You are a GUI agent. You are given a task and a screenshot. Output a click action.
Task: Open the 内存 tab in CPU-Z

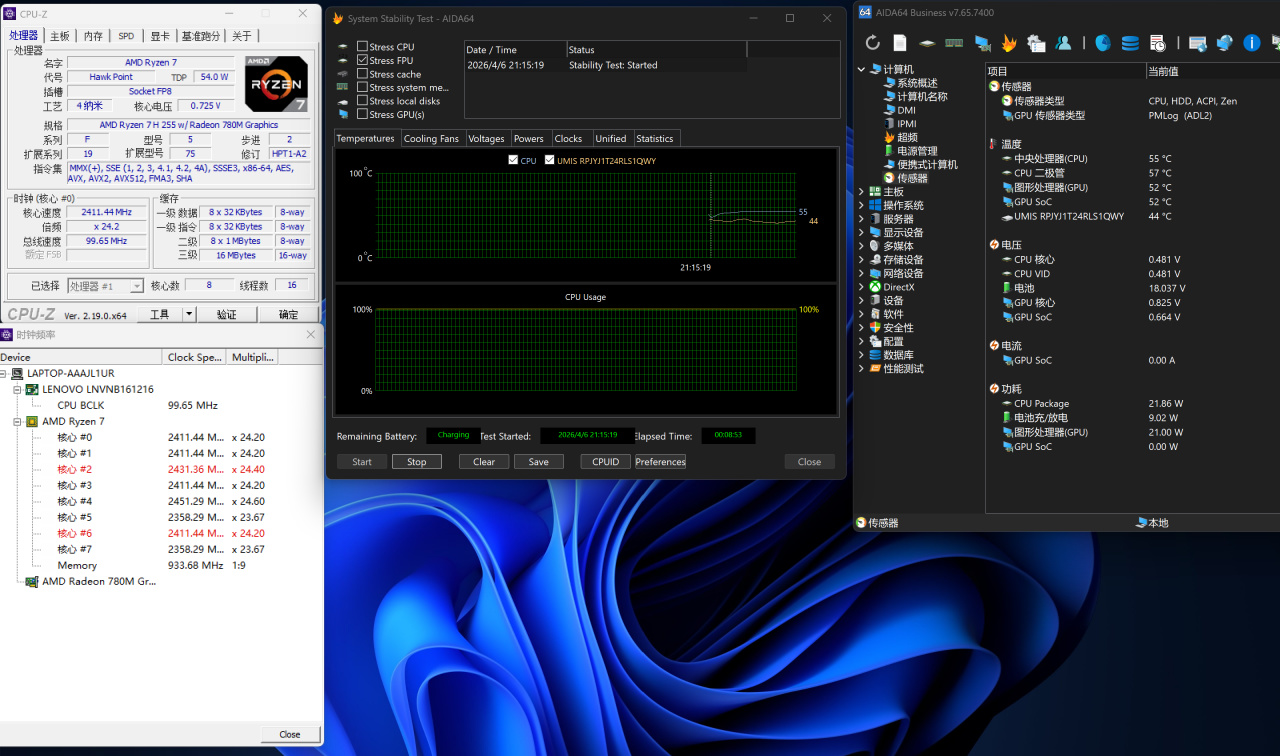[93, 36]
